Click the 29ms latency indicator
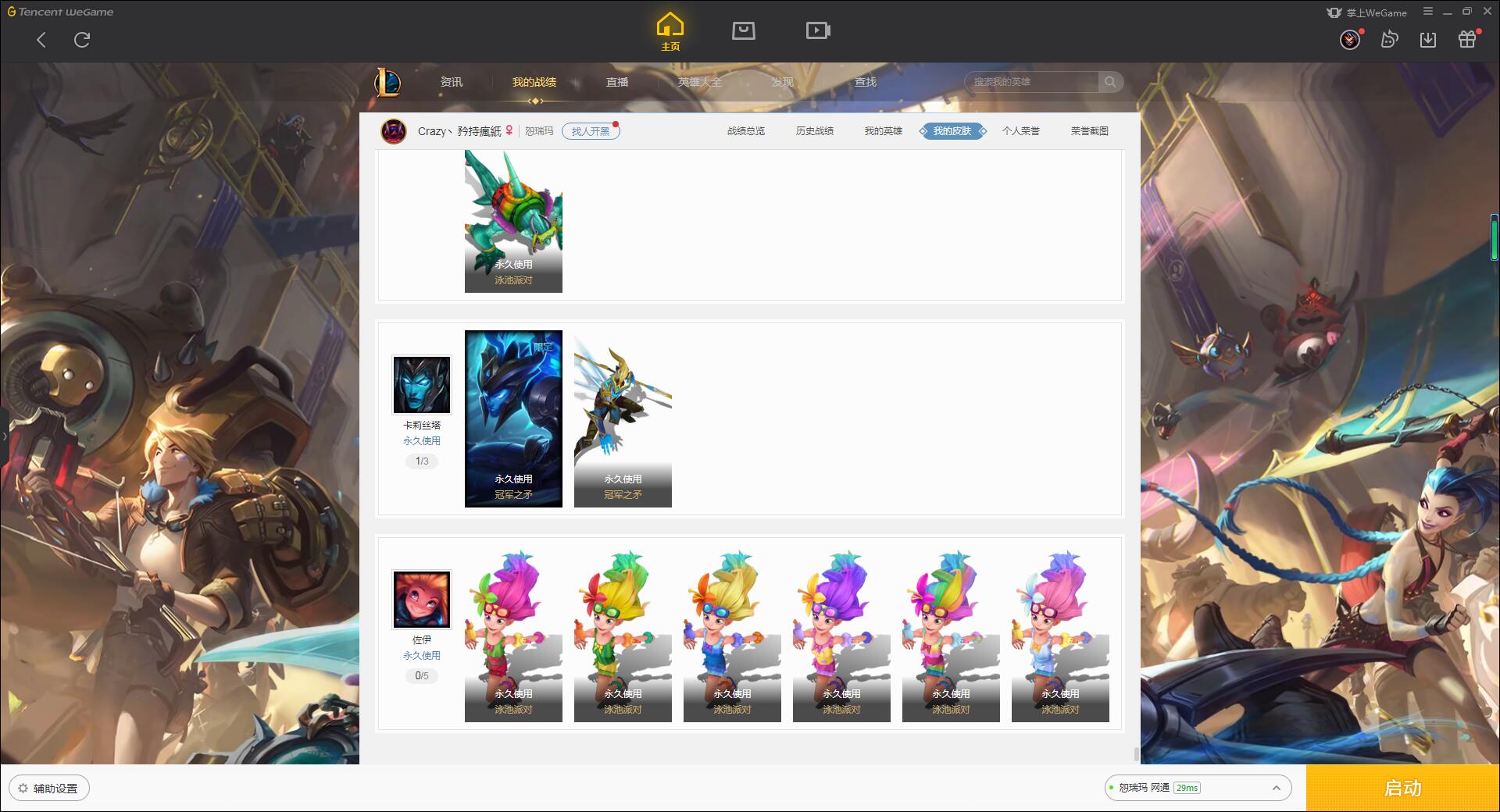 [1187, 788]
